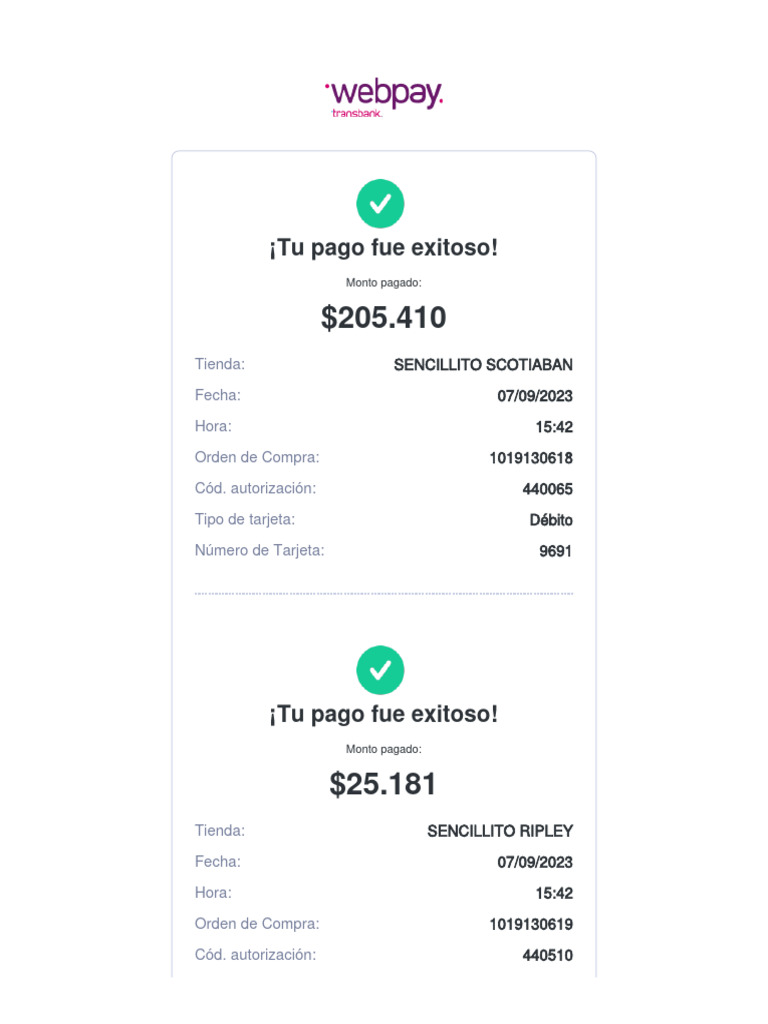The image size is (768, 1024).
Task: Click the second green checkmark icon
Action: click(x=380, y=670)
